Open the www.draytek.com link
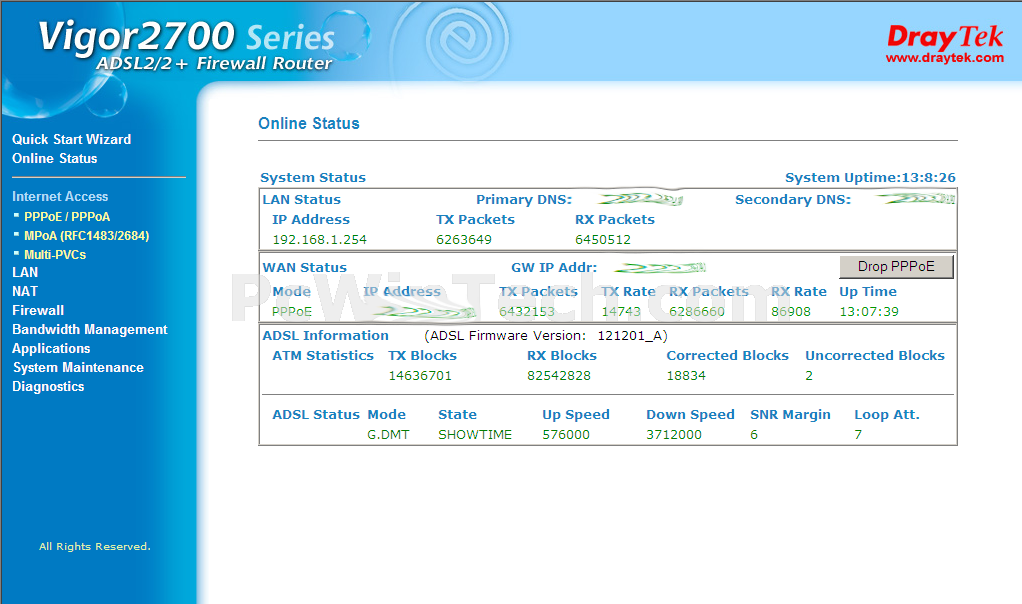 click(944, 57)
